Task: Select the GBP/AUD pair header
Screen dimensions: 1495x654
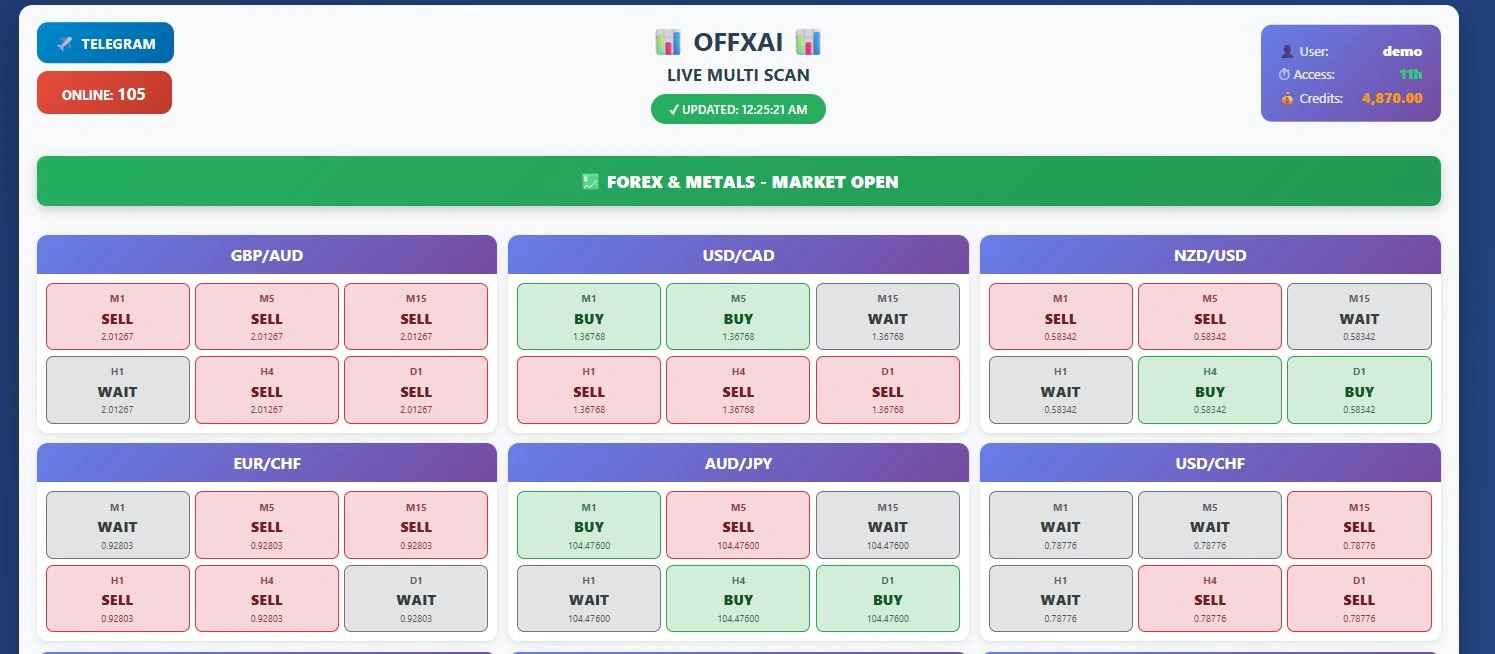Action: [x=266, y=255]
